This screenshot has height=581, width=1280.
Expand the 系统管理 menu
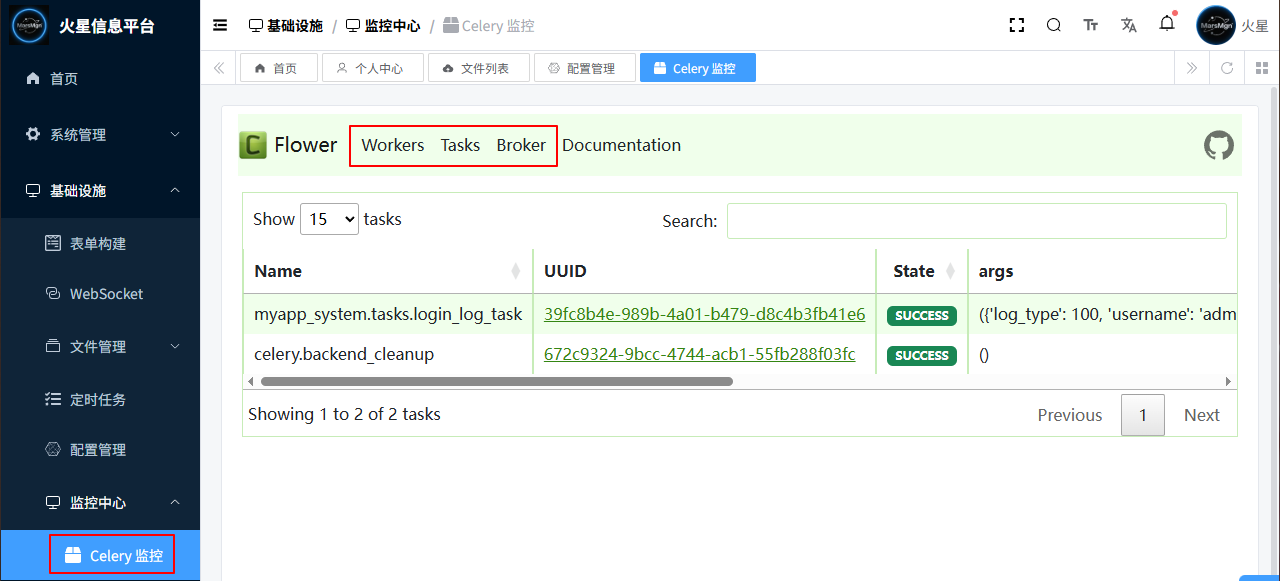tap(100, 134)
